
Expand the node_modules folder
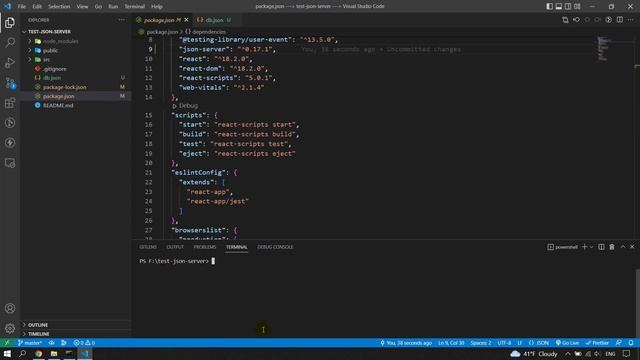pos(76,41)
